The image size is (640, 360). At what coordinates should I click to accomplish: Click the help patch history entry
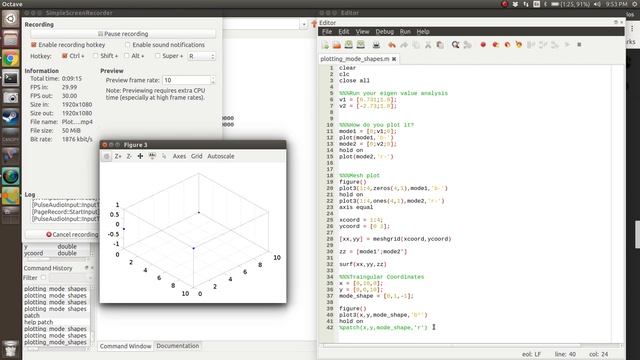click(x=38, y=322)
